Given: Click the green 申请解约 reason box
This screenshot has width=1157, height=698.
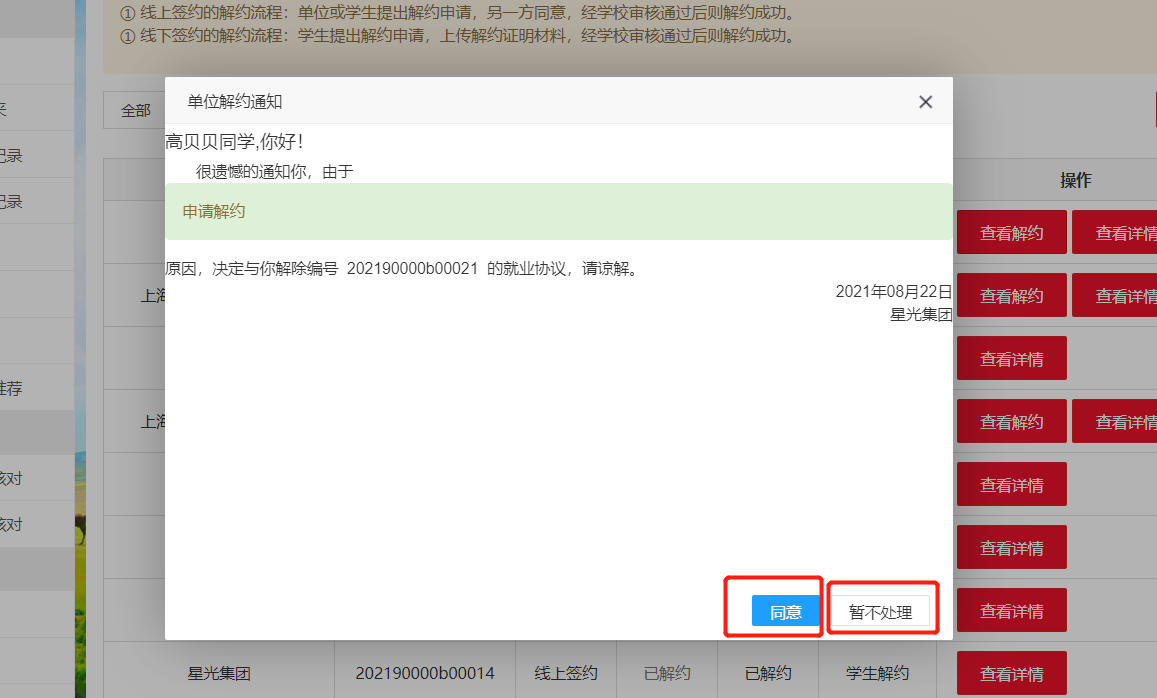Looking at the screenshot, I should point(558,212).
